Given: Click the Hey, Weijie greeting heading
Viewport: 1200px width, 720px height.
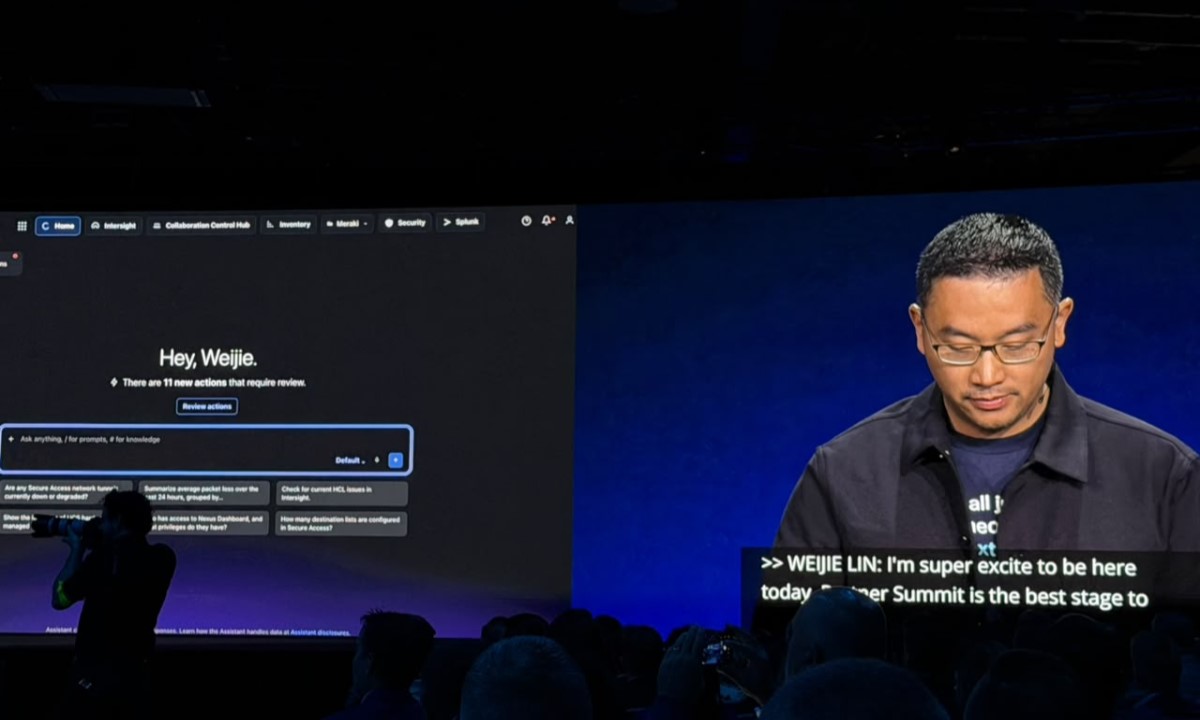Looking at the screenshot, I should [x=207, y=357].
